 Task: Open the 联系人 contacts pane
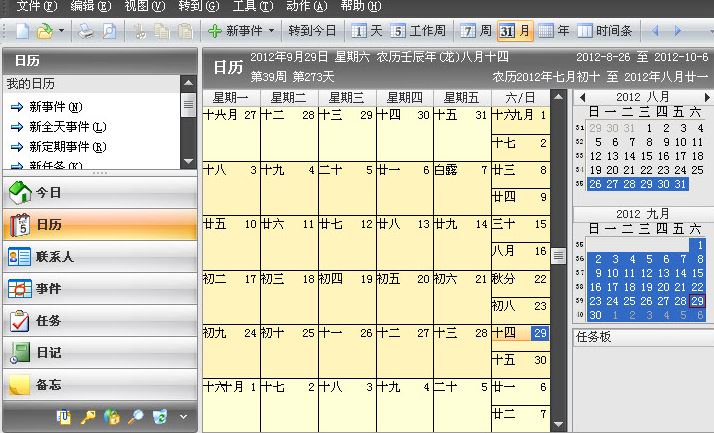point(100,257)
